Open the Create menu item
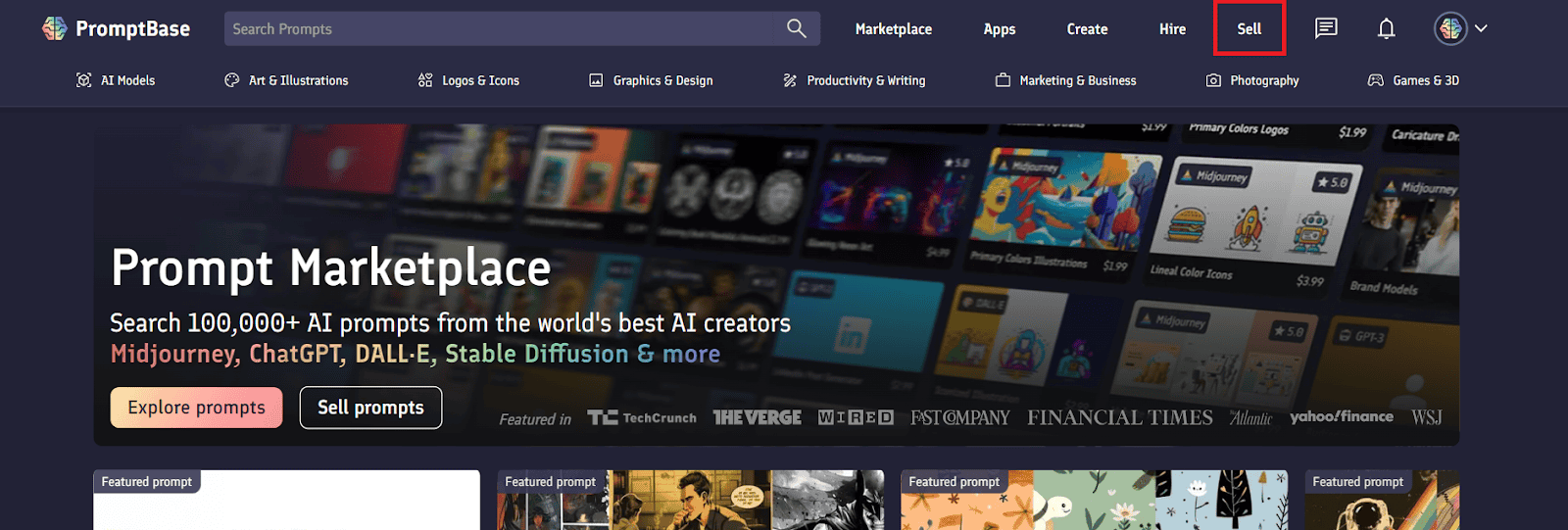 1088,29
